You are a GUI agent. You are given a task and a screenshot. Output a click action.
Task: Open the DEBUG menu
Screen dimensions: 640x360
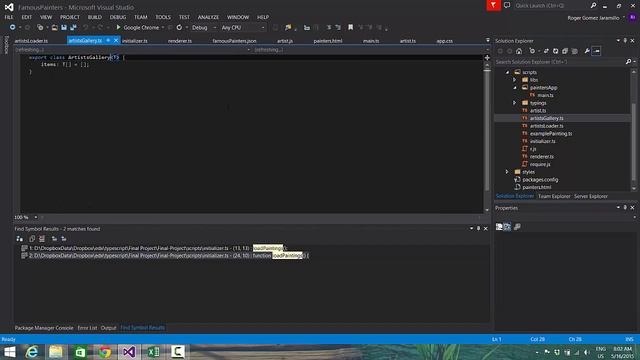(118, 17)
